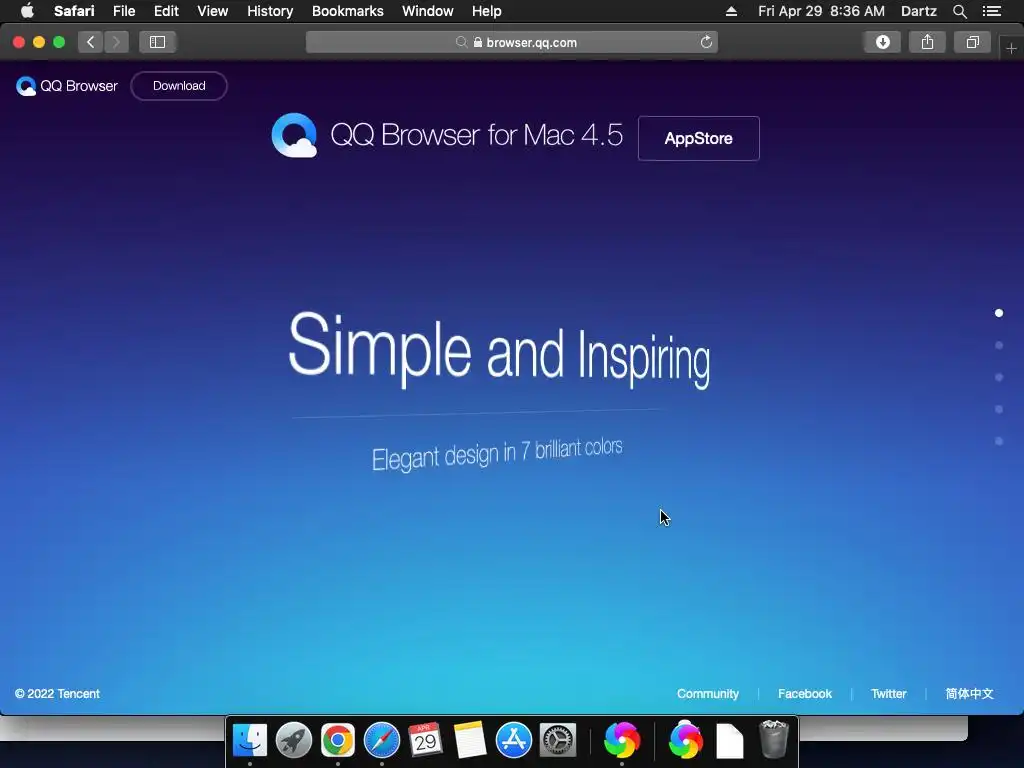Viewport: 1024px width, 768px height.
Task: Open System Preferences gear in Dock
Action: [558, 740]
